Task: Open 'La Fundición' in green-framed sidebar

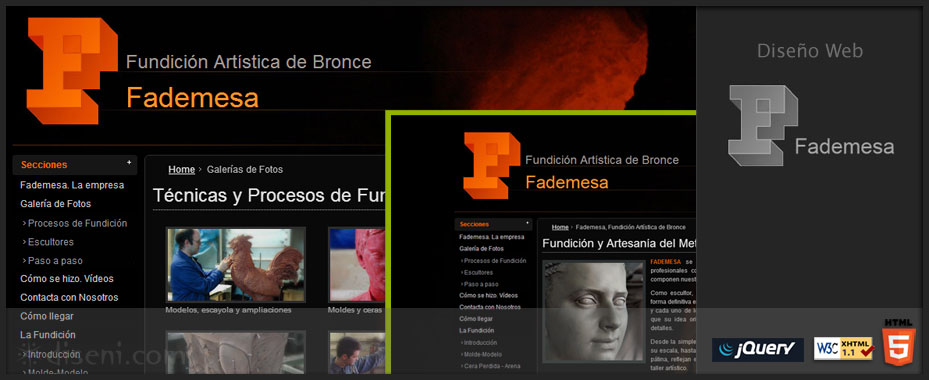Action: 476,330
